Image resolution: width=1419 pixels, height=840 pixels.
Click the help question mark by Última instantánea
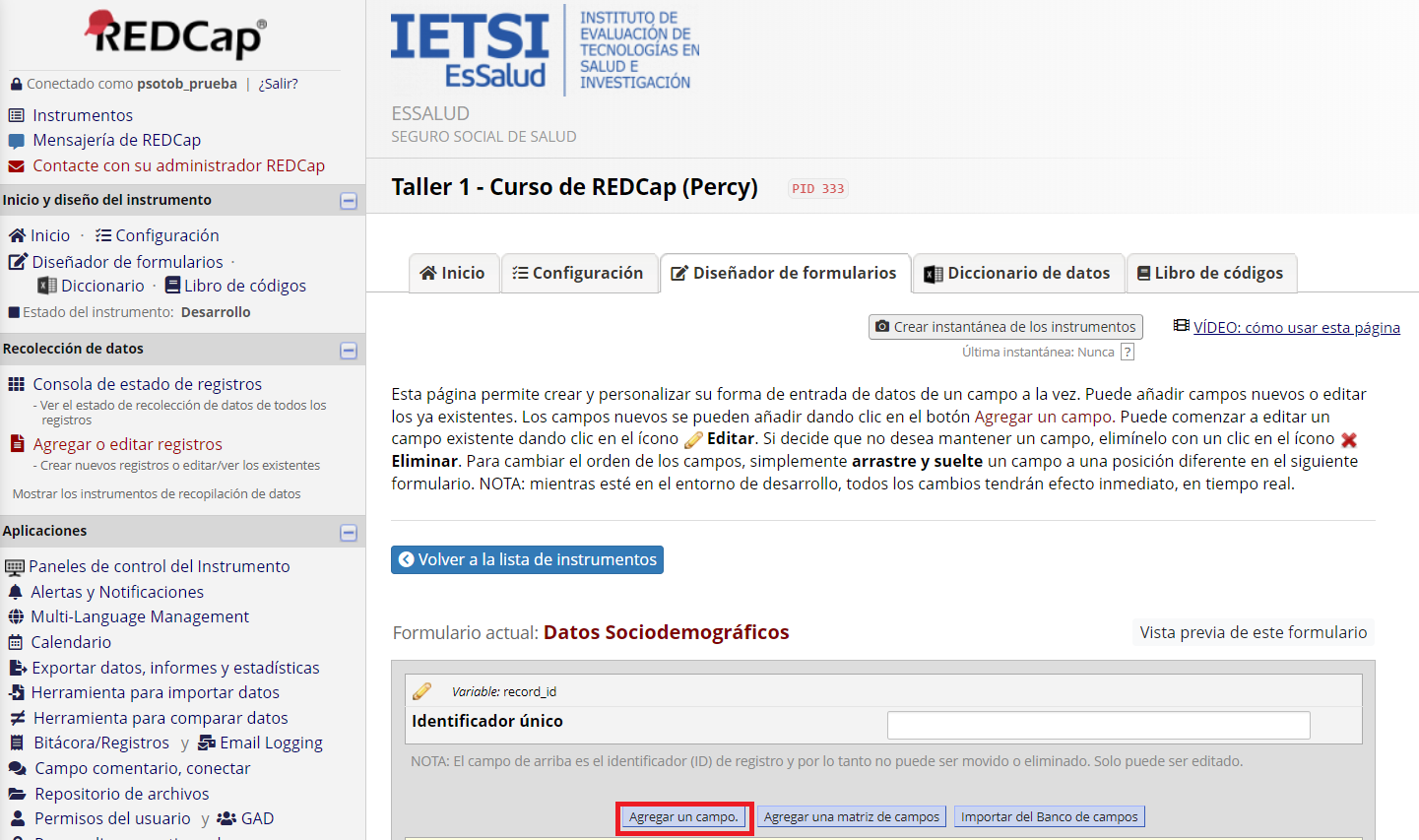[1128, 352]
